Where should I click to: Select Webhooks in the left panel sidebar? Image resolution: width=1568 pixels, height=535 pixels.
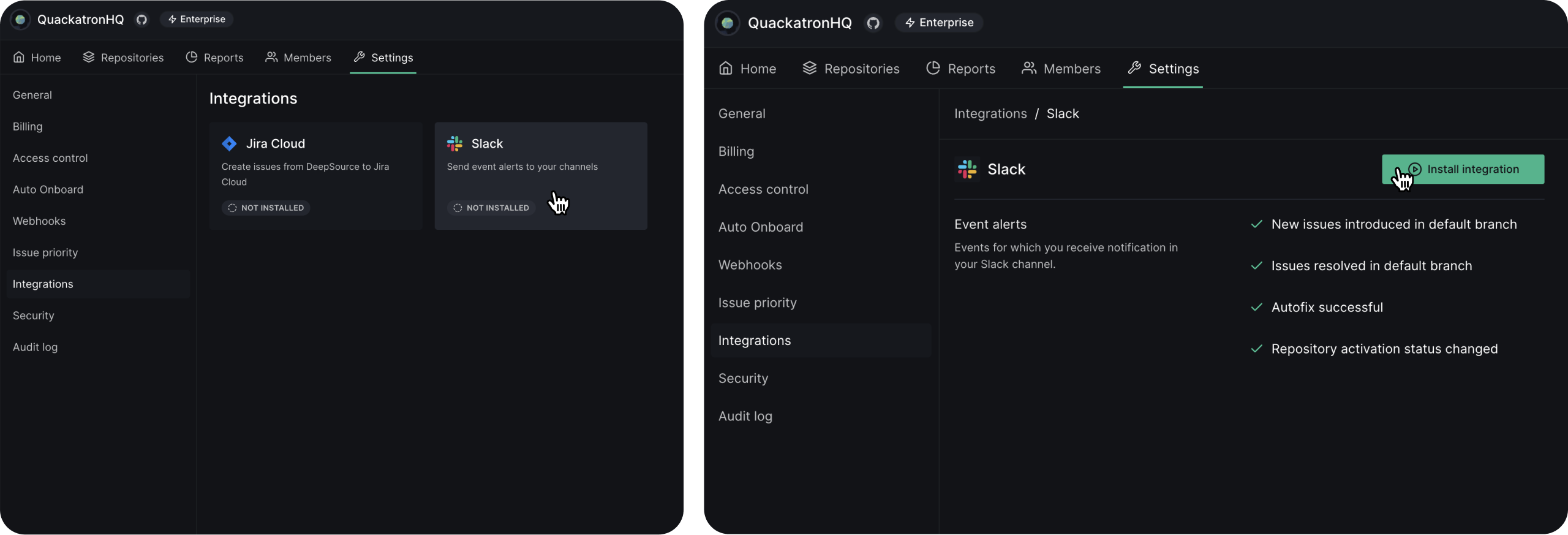click(x=39, y=221)
